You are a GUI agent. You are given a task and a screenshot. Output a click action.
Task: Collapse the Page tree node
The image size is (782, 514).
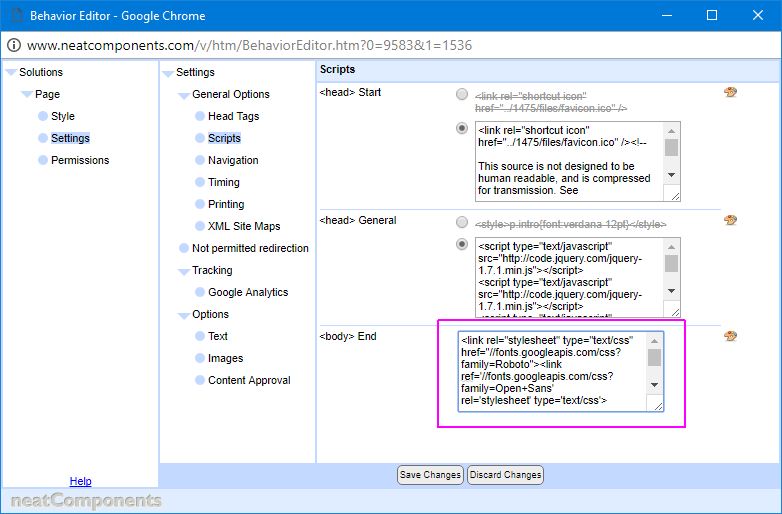tap(27, 95)
